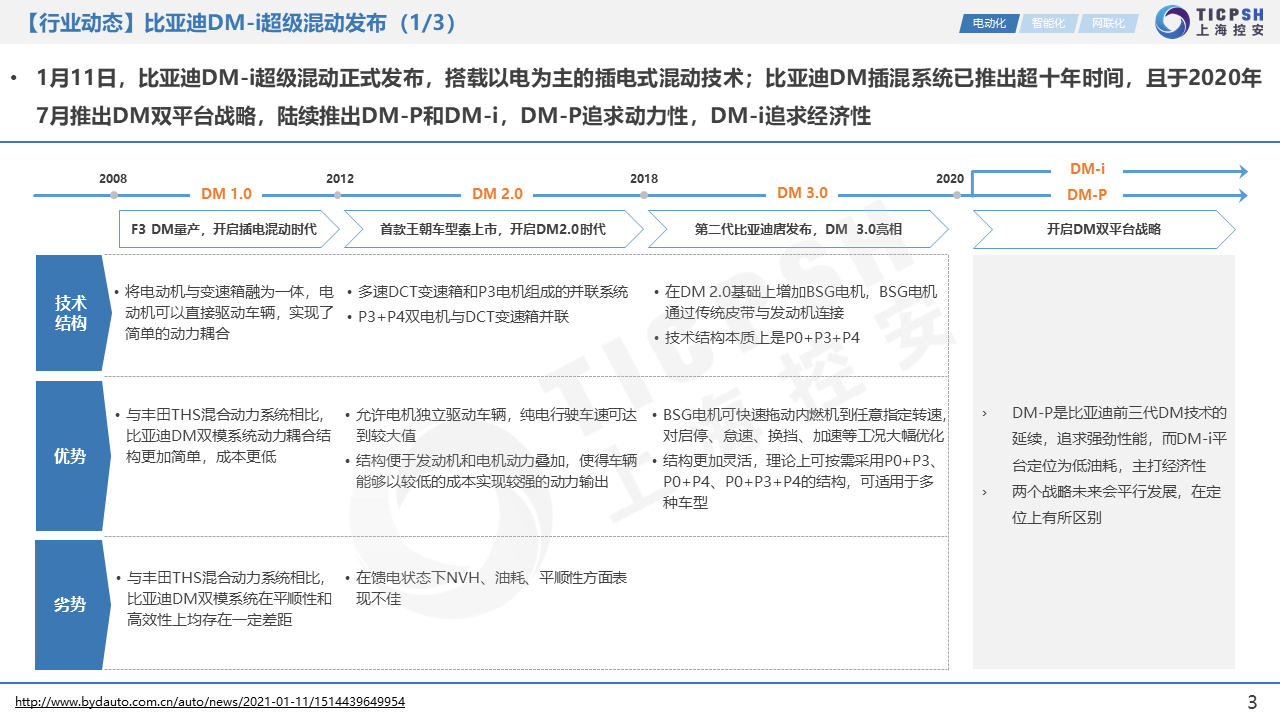Click the 首款王朝车型秦上市 chevron box
Viewport: 1280px width, 720px height.
point(492,229)
